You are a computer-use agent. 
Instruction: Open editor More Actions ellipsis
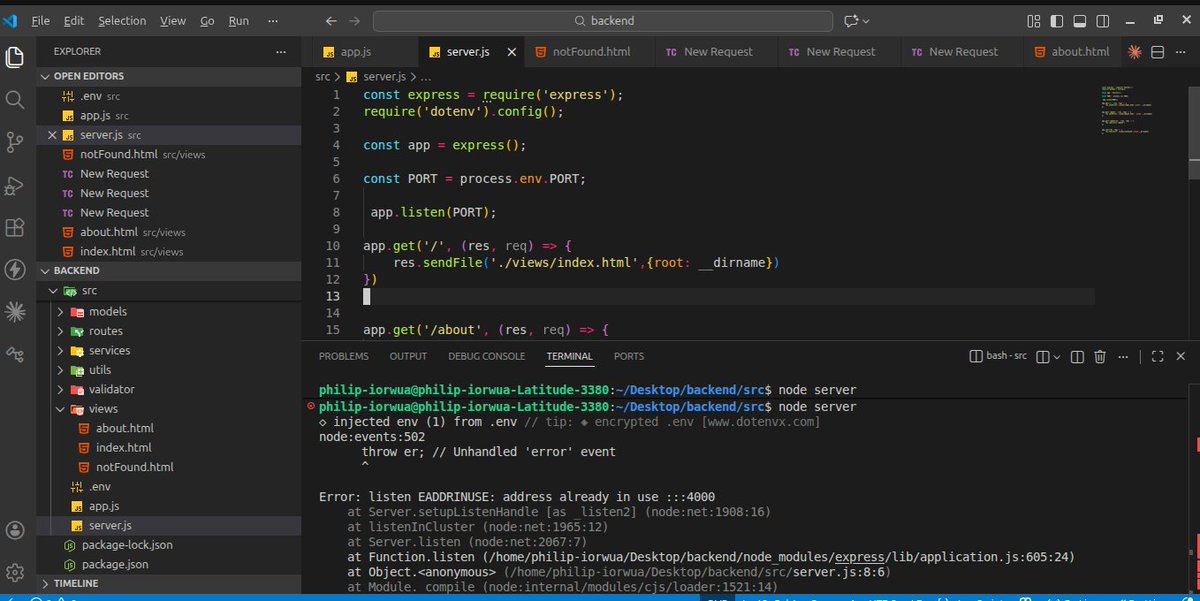click(x=1182, y=52)
